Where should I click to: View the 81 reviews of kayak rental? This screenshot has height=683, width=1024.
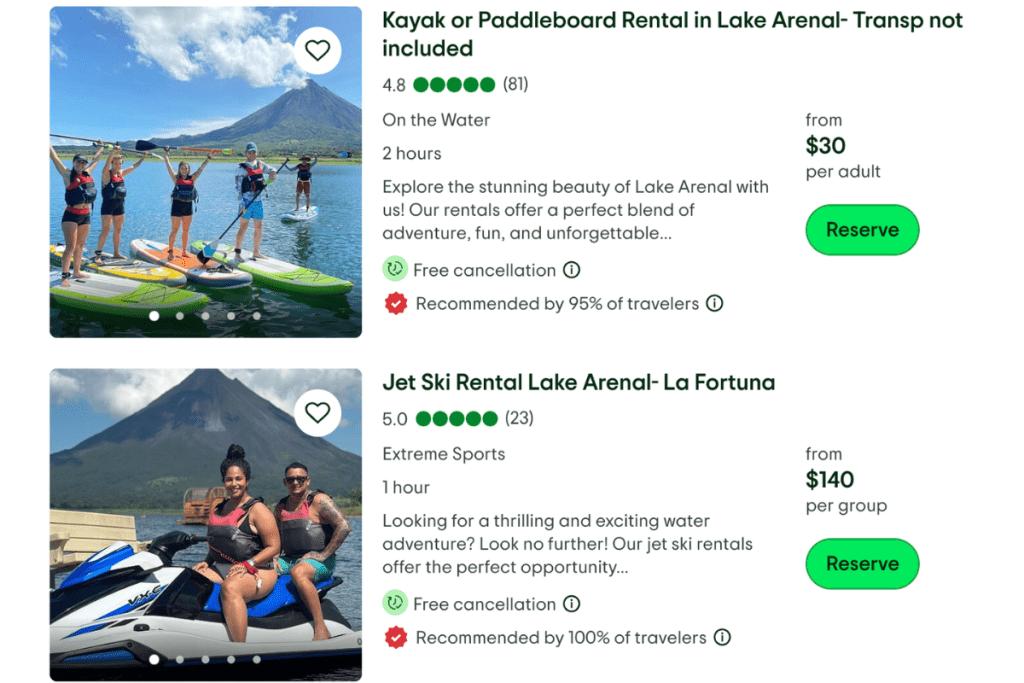coord(515,84)
